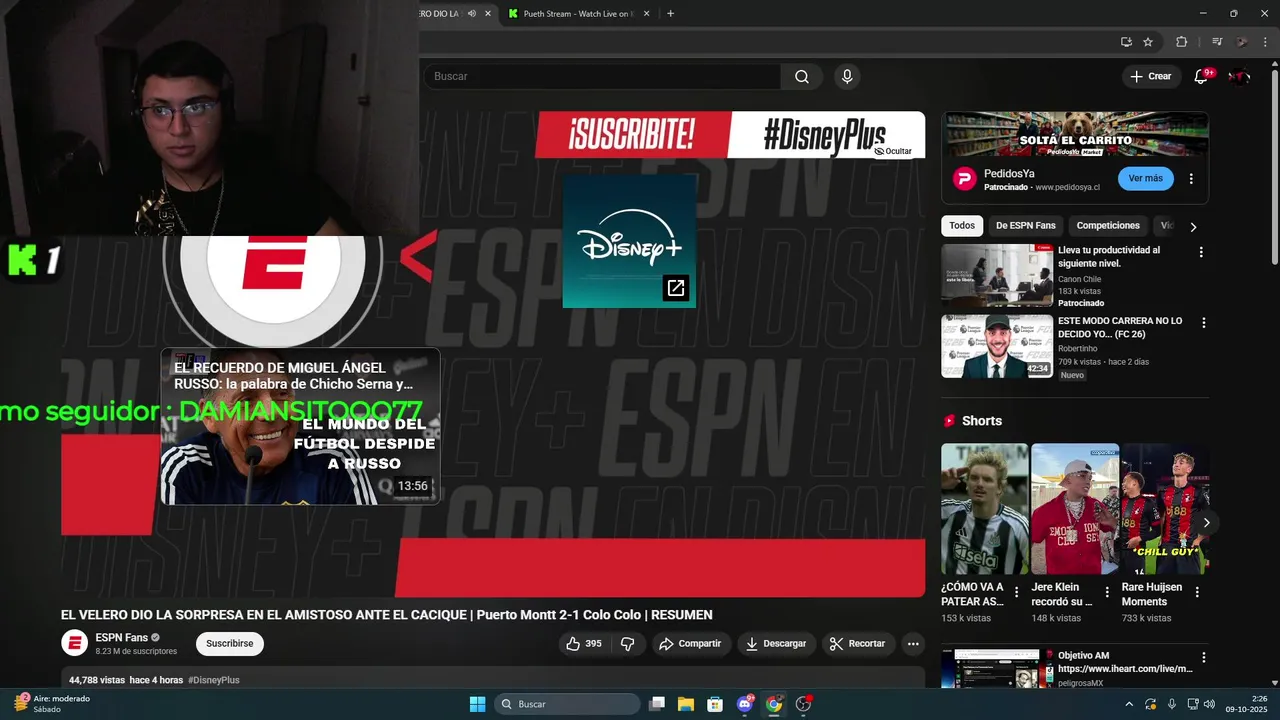Open the Chrome extensions puzzle icon
Viewport: 1280px width, 720px height.
click(1182, 42)
